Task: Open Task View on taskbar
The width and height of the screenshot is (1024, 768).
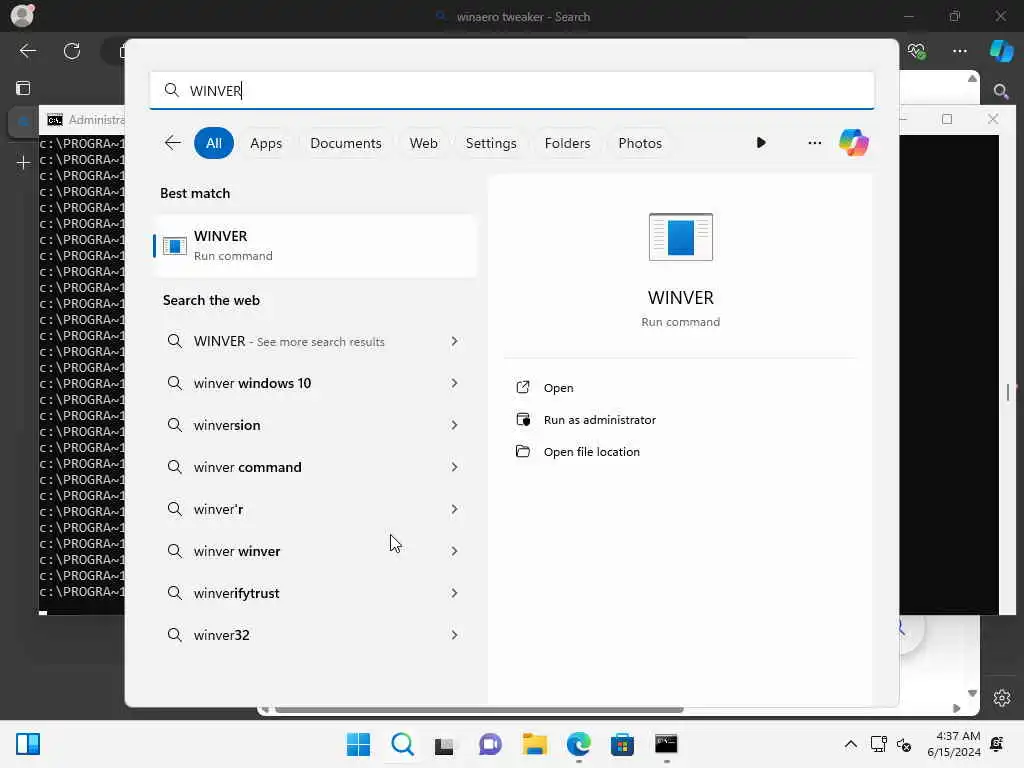Action: pos(445,744)
